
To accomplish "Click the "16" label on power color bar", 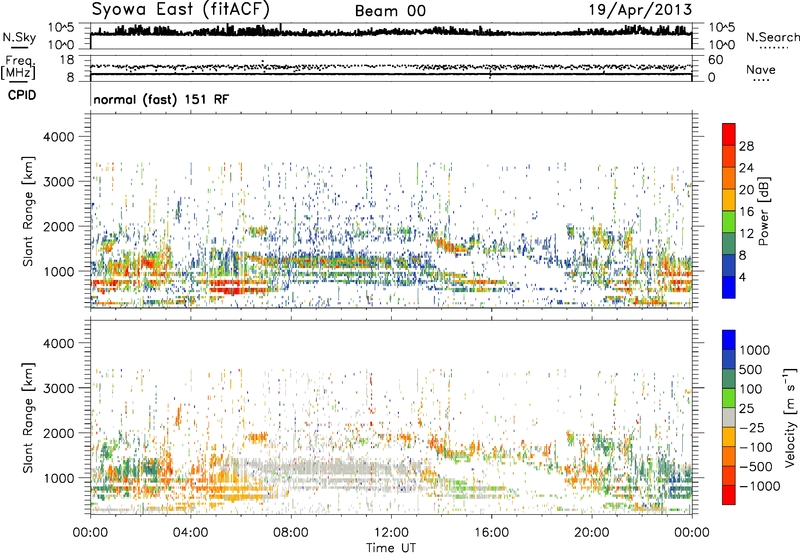I will 746,212.
